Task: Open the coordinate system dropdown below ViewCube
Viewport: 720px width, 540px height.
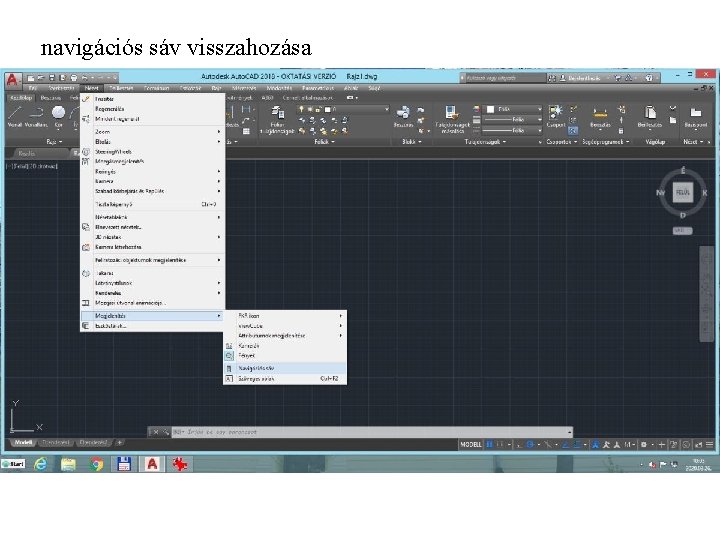Action: click(x=682, y=231)
